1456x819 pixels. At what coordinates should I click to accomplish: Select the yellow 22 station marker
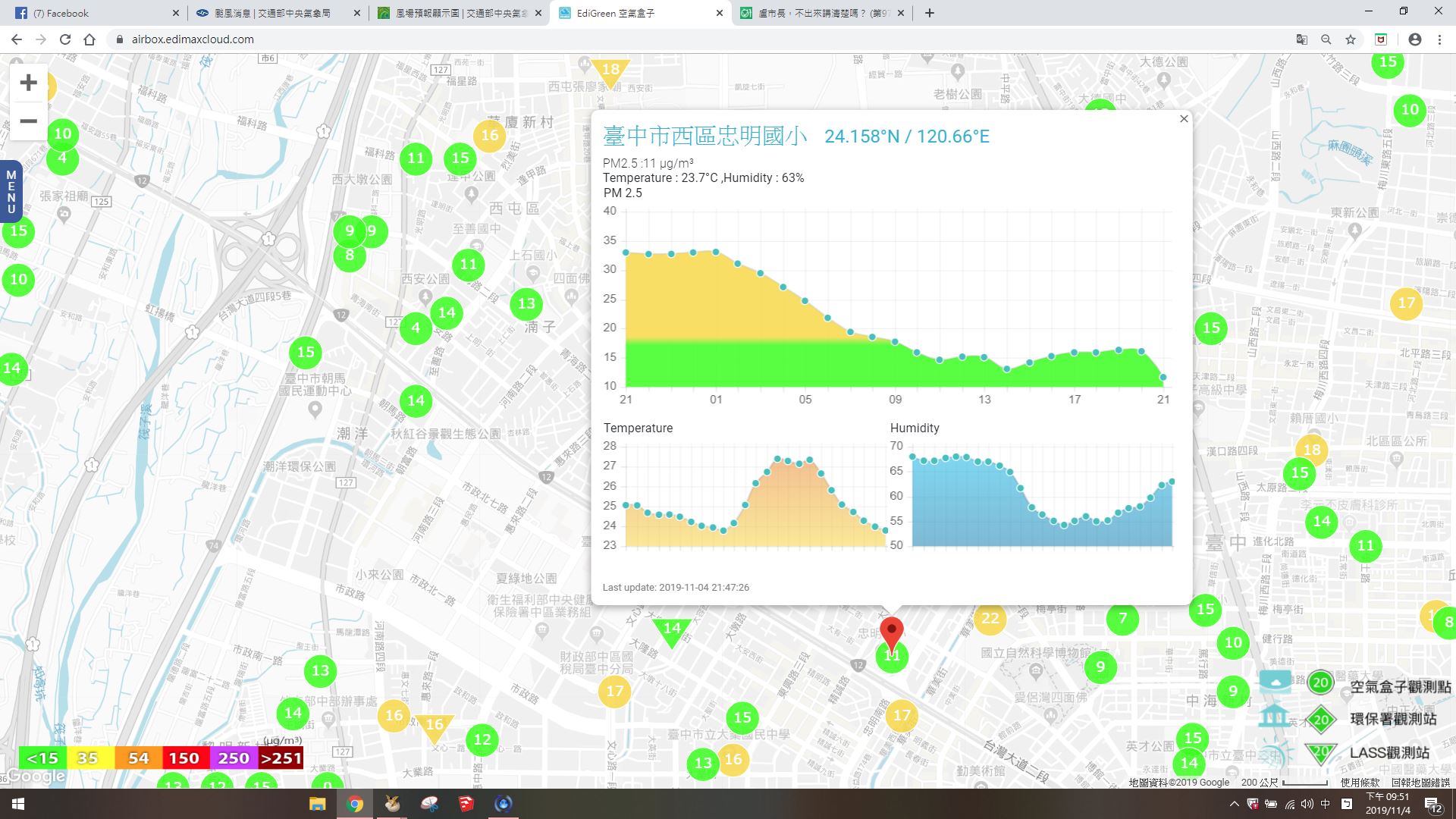point(990,618)
